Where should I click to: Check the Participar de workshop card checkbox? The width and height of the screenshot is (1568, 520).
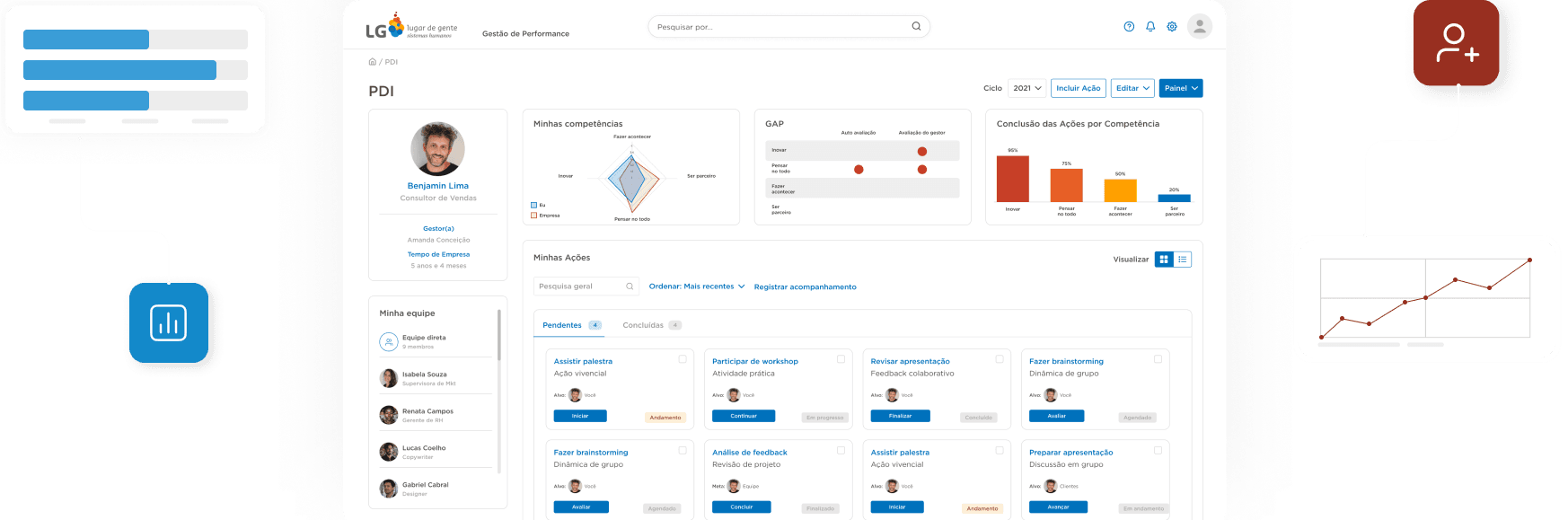pos(841,359)
